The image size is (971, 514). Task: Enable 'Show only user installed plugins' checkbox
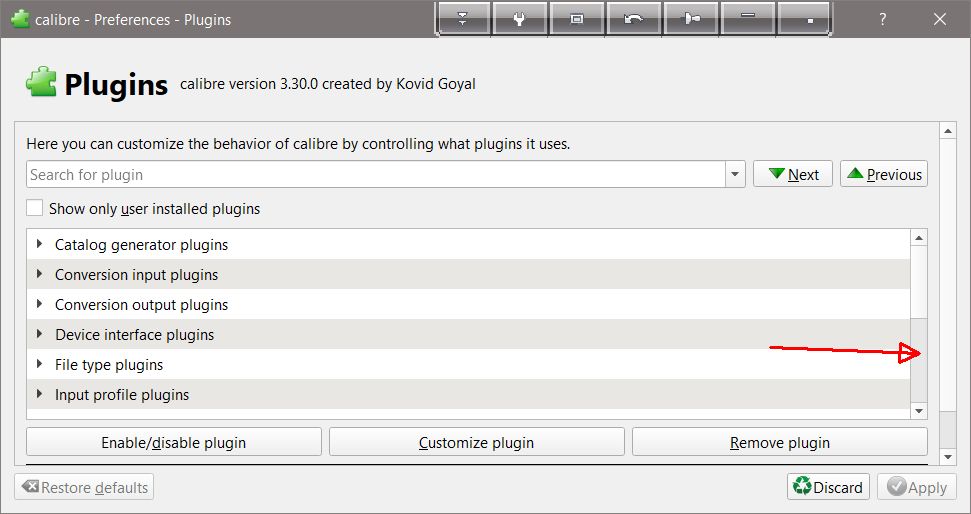[35, 208]
